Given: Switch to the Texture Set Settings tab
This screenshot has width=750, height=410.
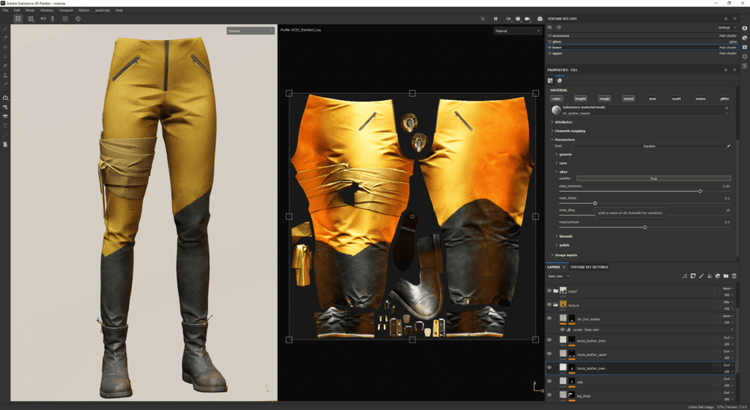Looking at the screenshot, I should coord(591,267).
